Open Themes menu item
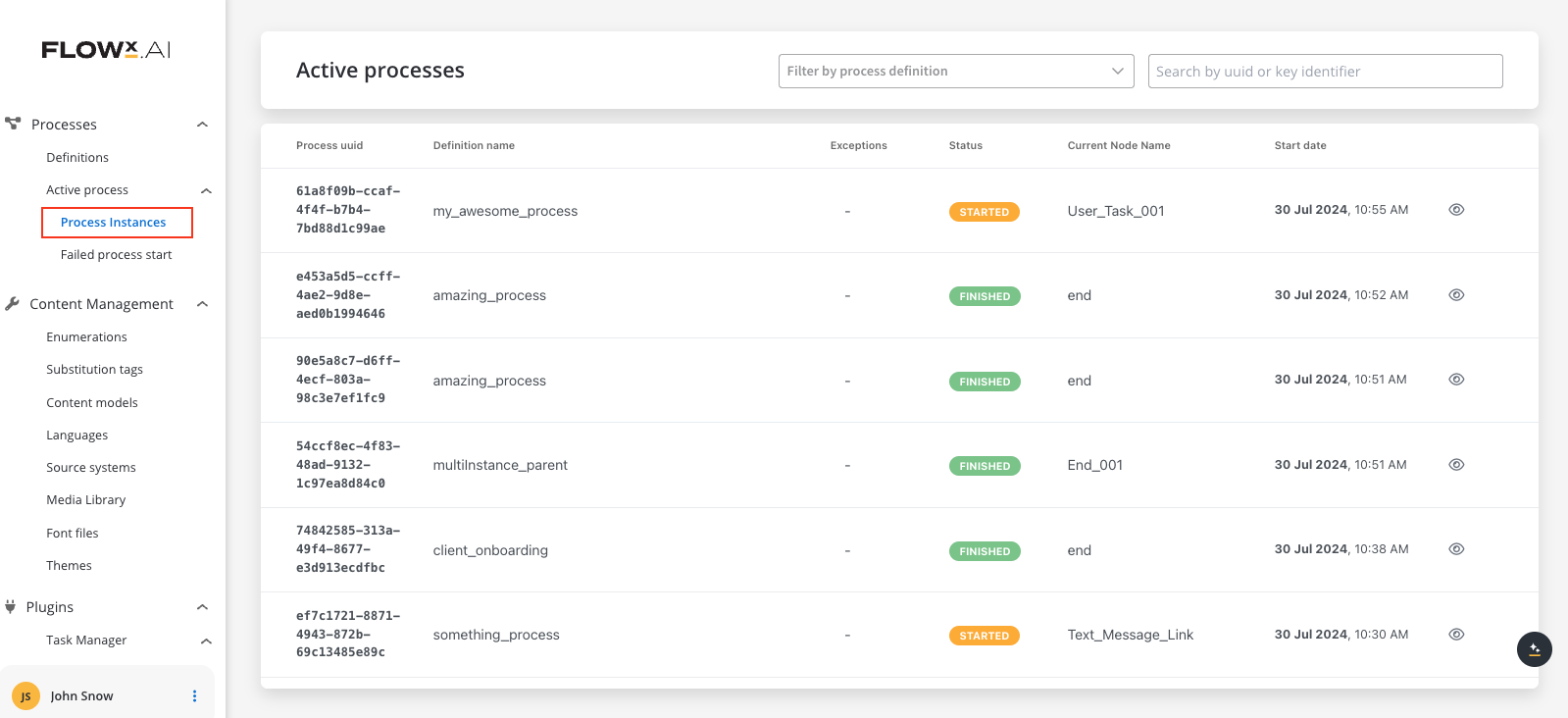This screenshot has height=718, width=1568. pyautogui.click(x=69, y=566)
